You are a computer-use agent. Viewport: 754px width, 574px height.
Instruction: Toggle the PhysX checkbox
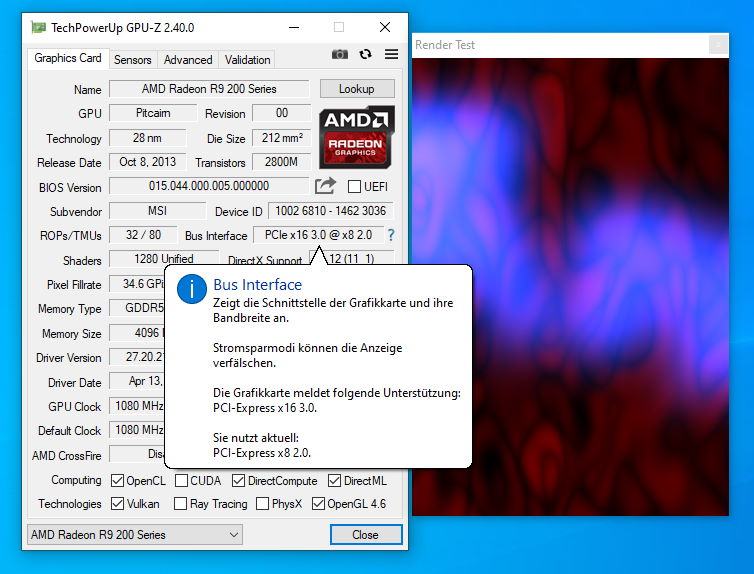tap(263, 504)
